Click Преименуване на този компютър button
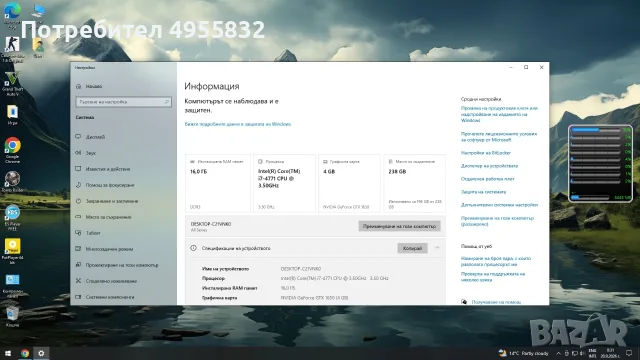This screenshot has height=360, width=640. tap(399, 226)
